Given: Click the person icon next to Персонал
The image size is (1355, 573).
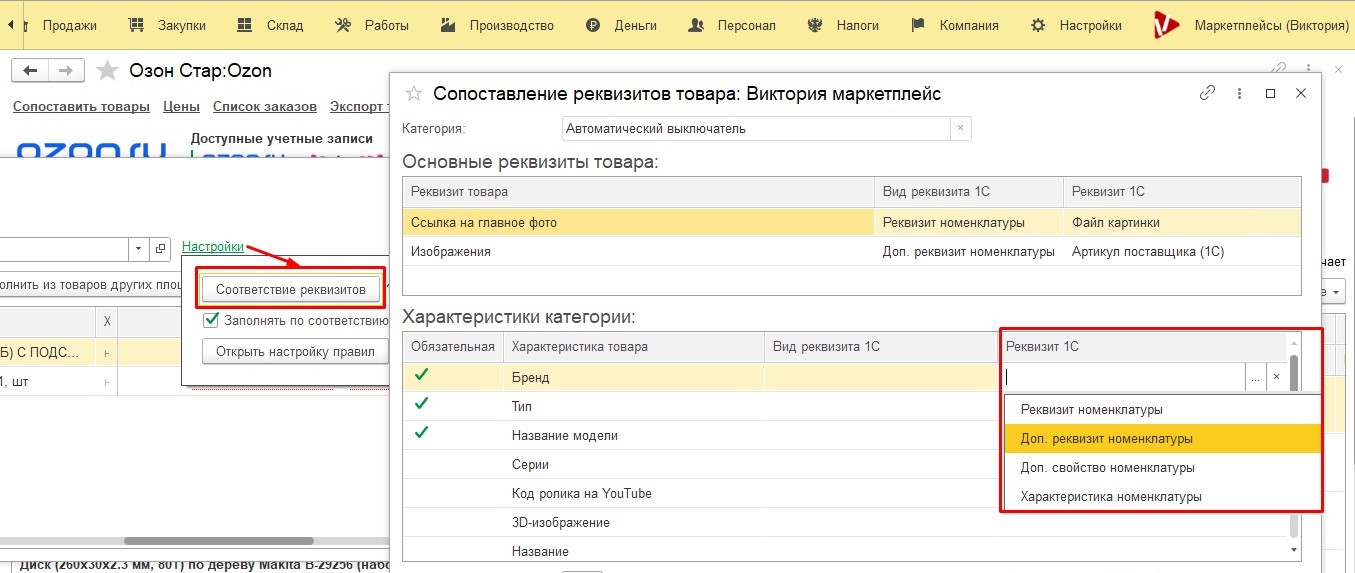Looking at the screenshot, I should 696,25.
